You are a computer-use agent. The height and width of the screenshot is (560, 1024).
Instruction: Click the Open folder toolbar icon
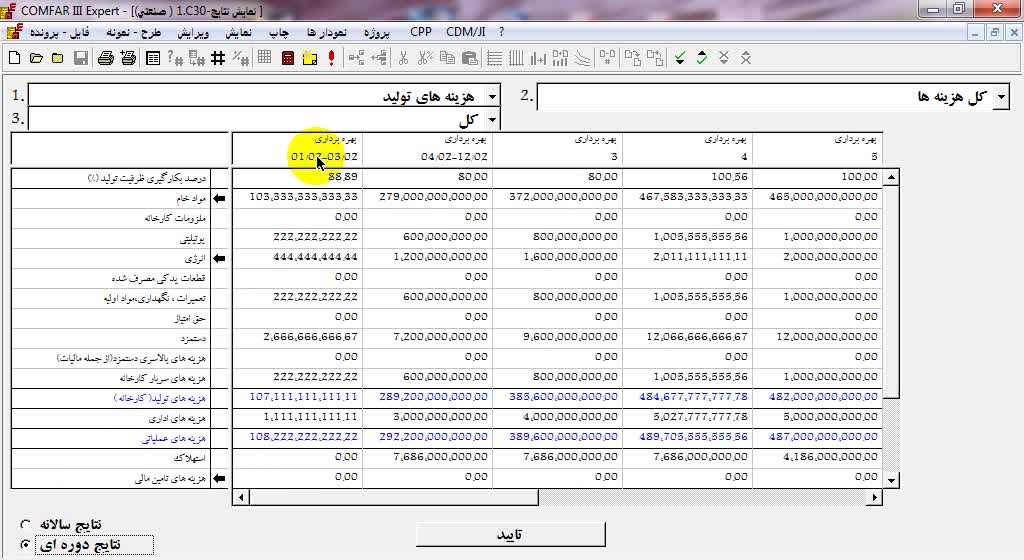click(36, 58)
